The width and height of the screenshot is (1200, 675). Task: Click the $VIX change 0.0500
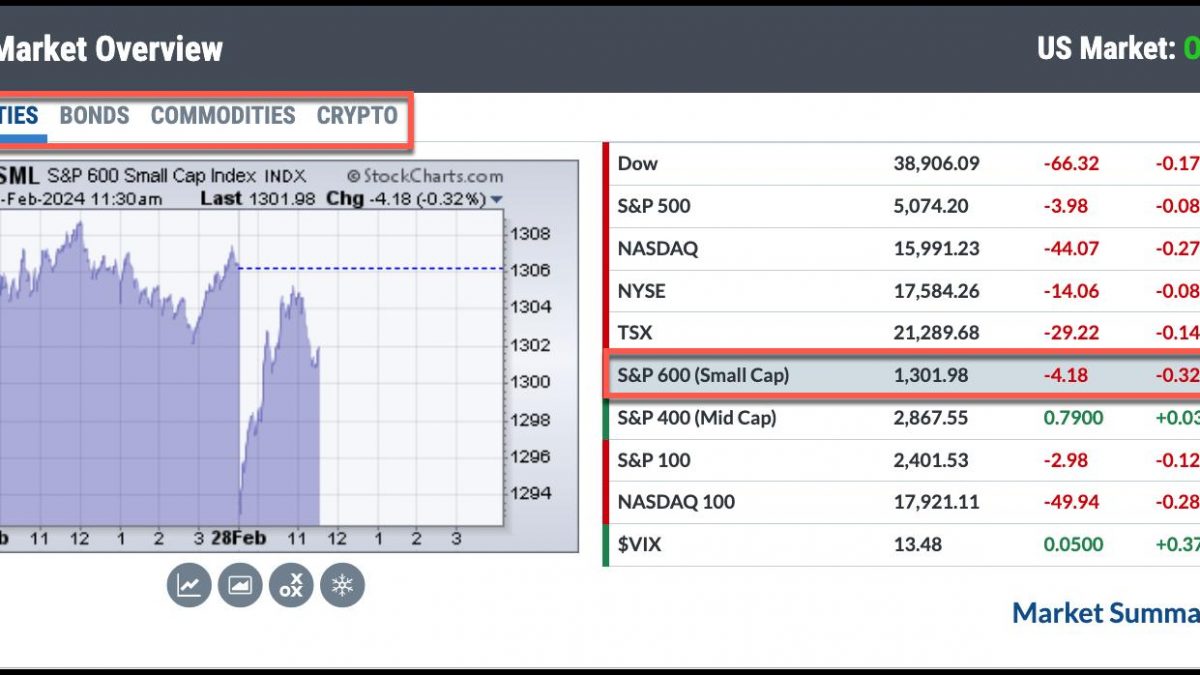[1074, 545]
